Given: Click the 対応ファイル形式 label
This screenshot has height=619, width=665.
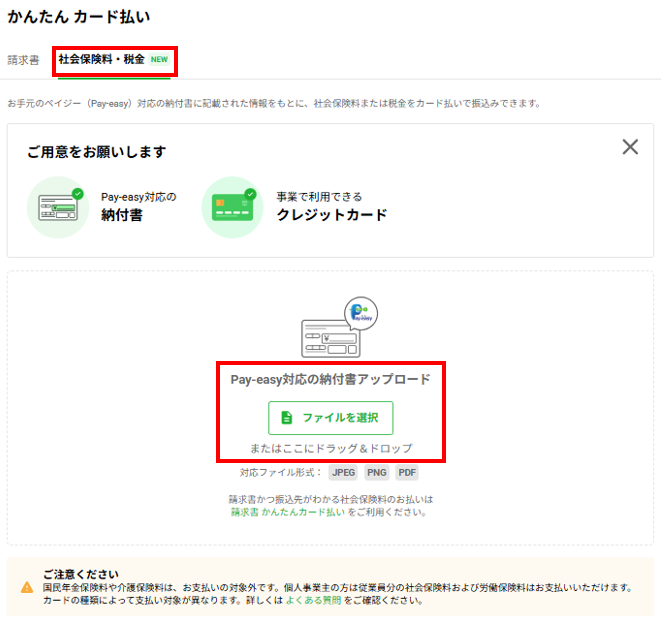Looking at the screenshot, I should (280, 472).
